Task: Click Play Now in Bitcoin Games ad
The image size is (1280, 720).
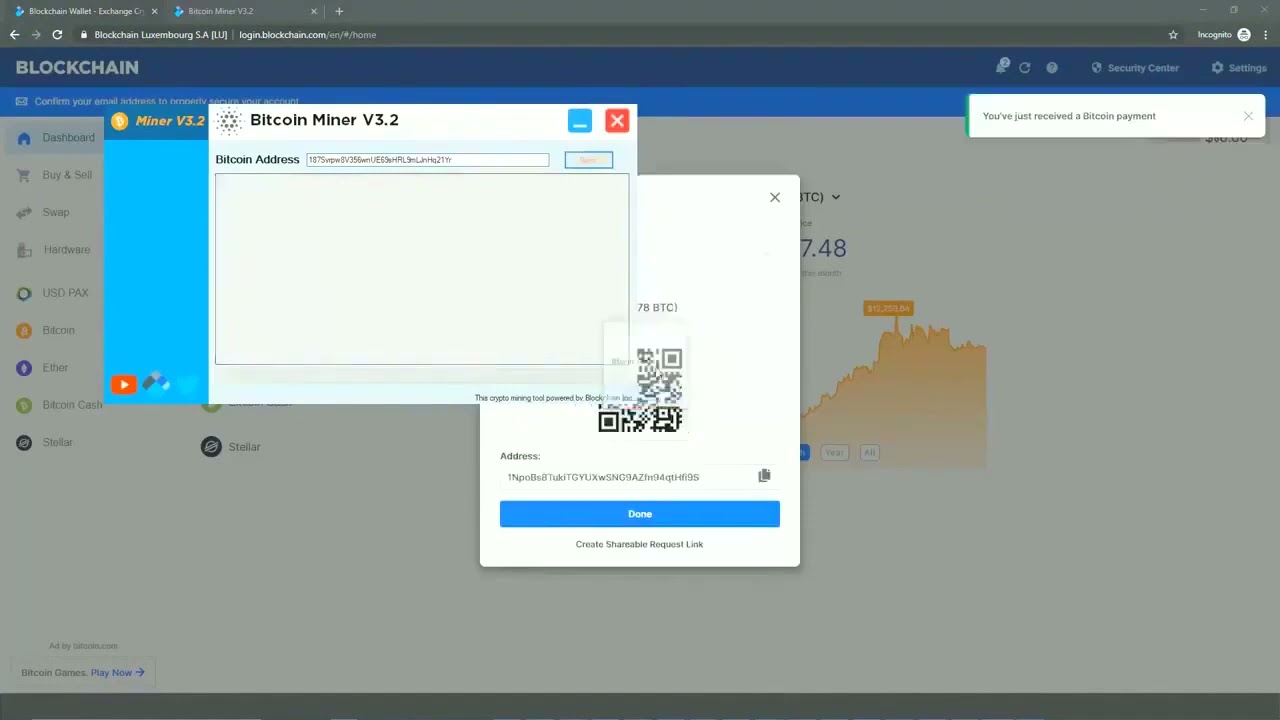Action: [118, 672]
